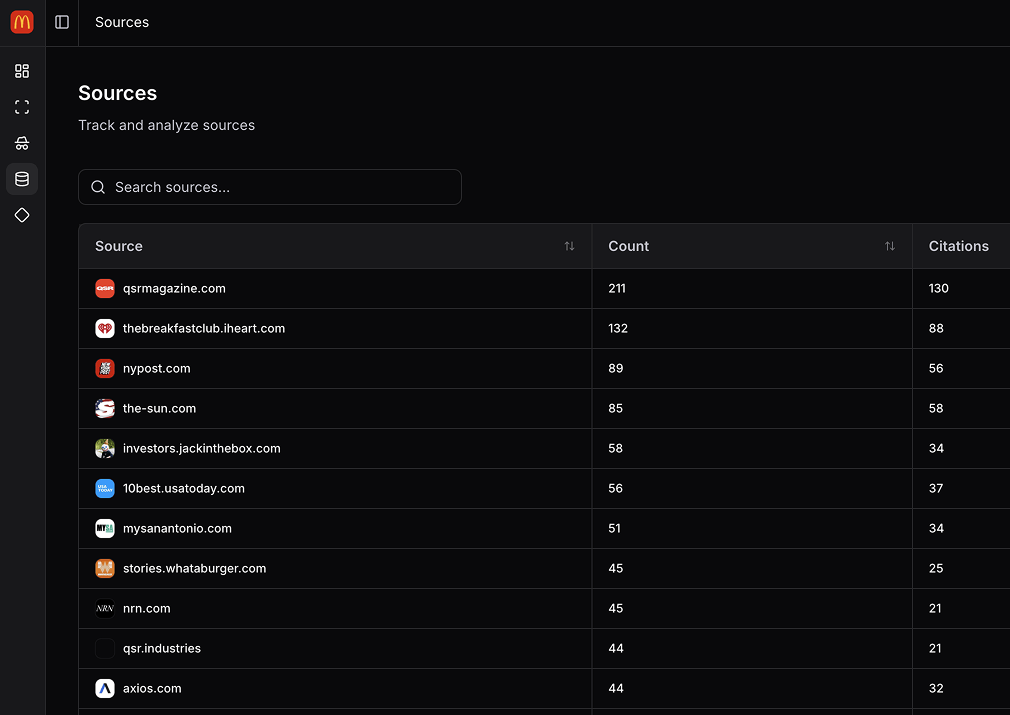Select the scan/focus brackets sidebar icon
Viewport: 1010px width, 715px height.
pos(21,107)
